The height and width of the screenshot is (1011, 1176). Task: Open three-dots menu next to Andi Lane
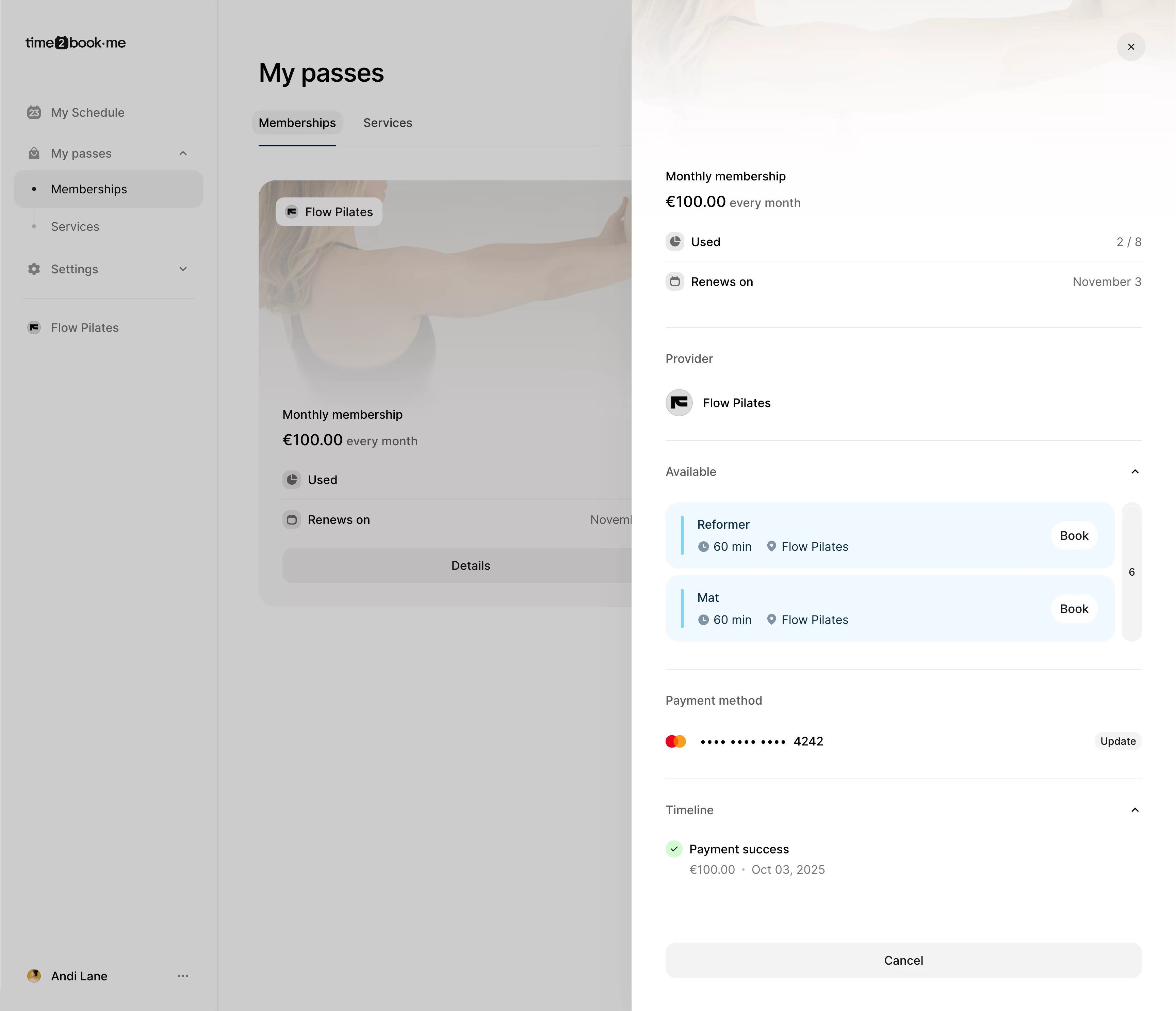tap(183, 976)
